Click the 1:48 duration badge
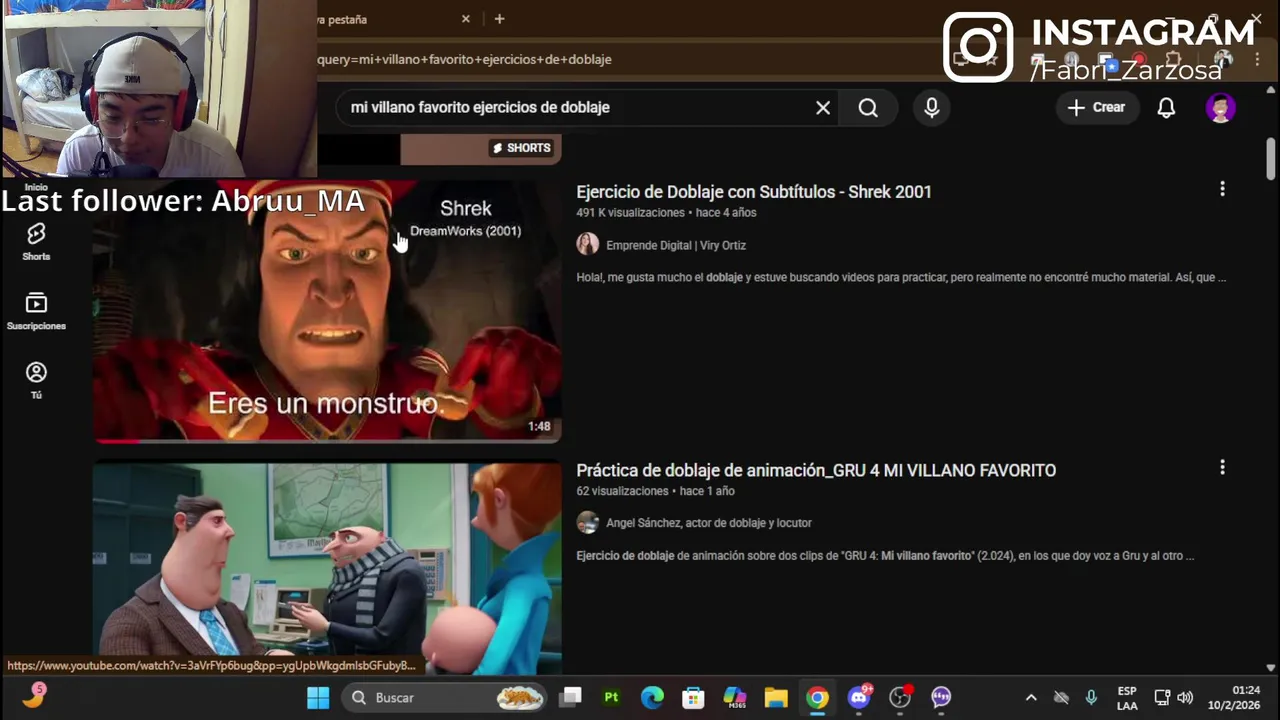The height and width of the screenshot is (720, 1280). click(x=539, y=426)
